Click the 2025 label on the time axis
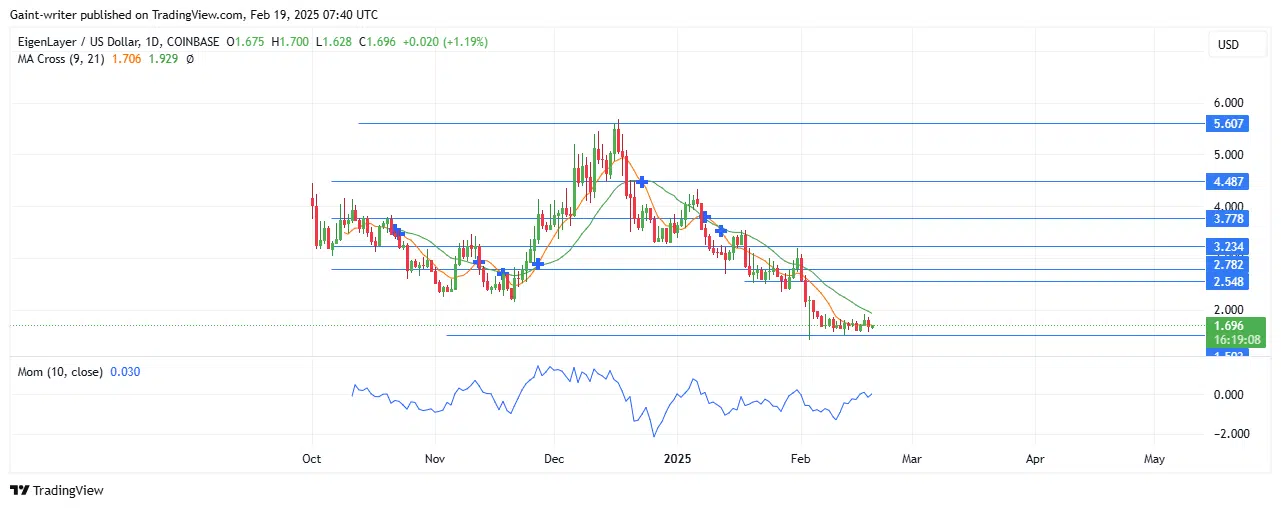The width and height of the screenshot is (1281, 508). tap(676, 459)
